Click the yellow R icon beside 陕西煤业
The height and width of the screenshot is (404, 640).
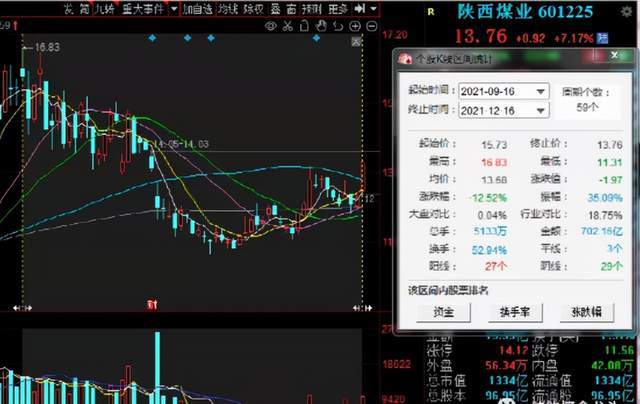[431, 12]
